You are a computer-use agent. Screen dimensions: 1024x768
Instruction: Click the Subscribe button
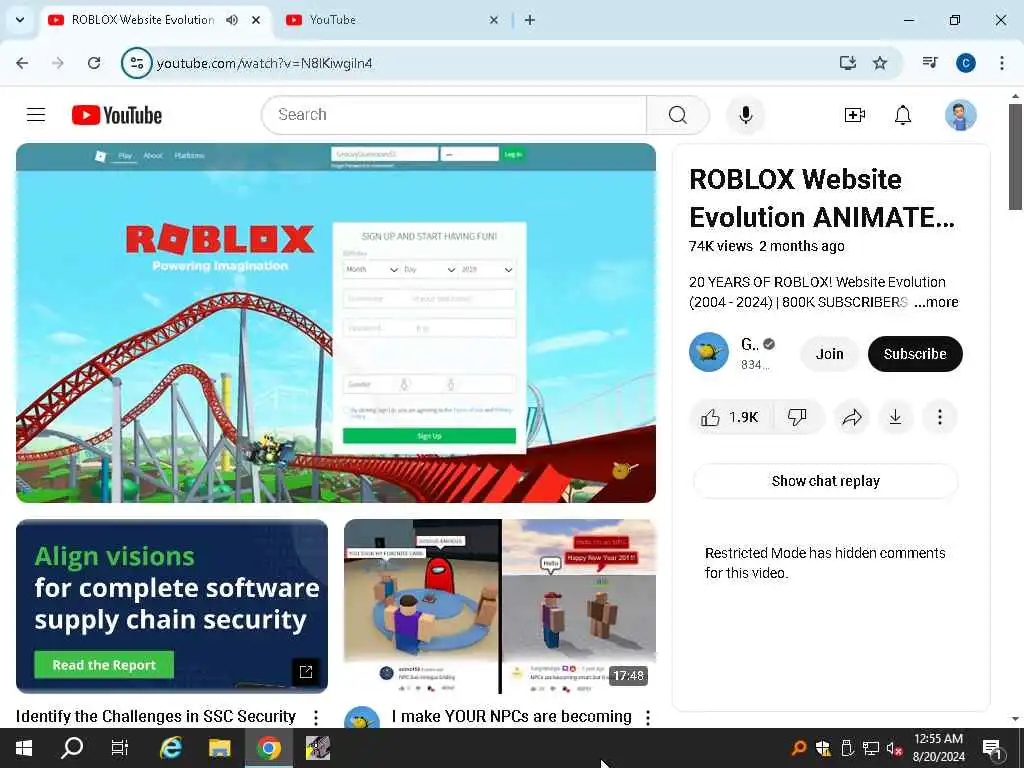[x=914, y=354]
